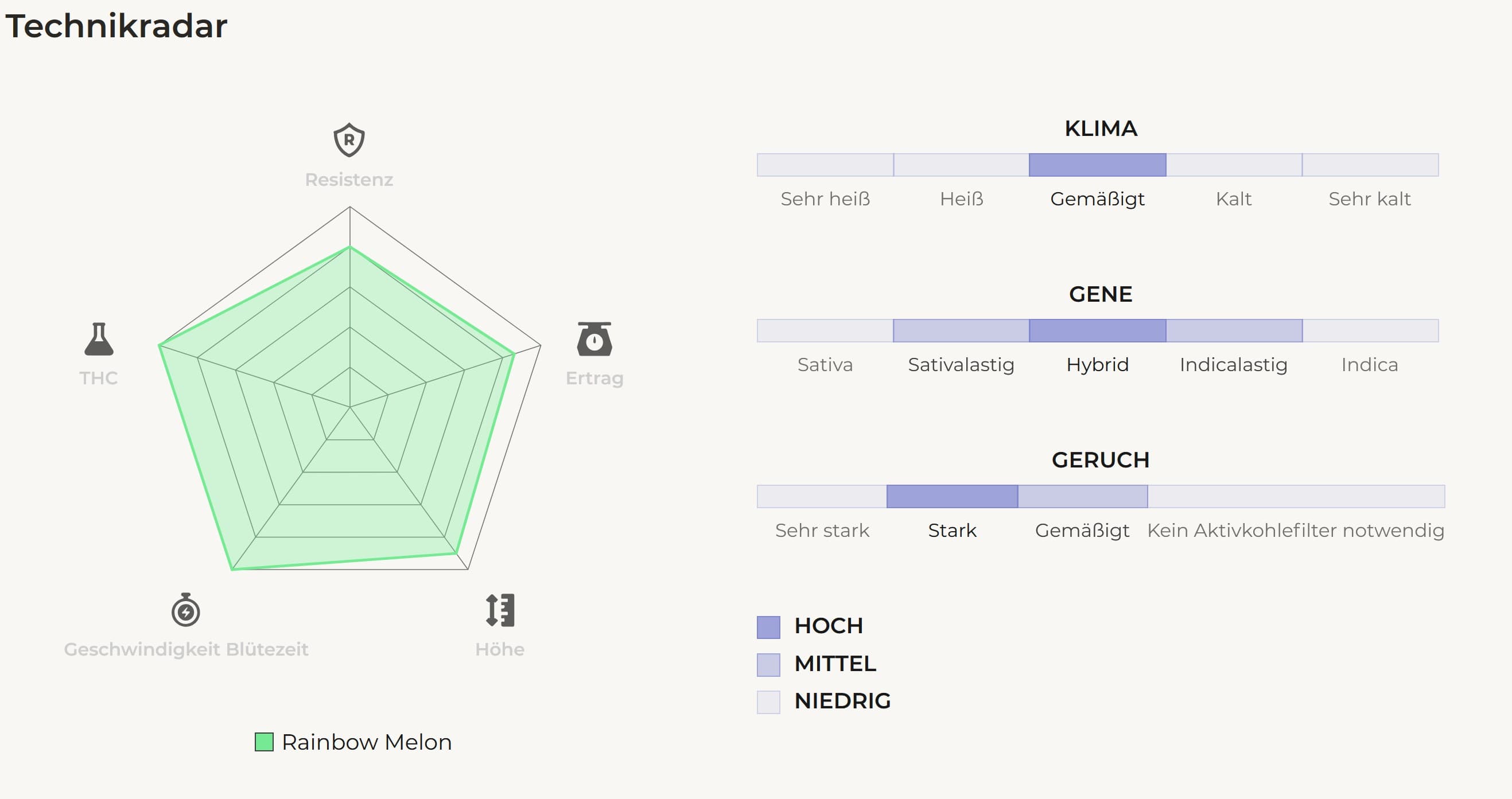Click the Sehr kalt climate label

pos(1369,200)
